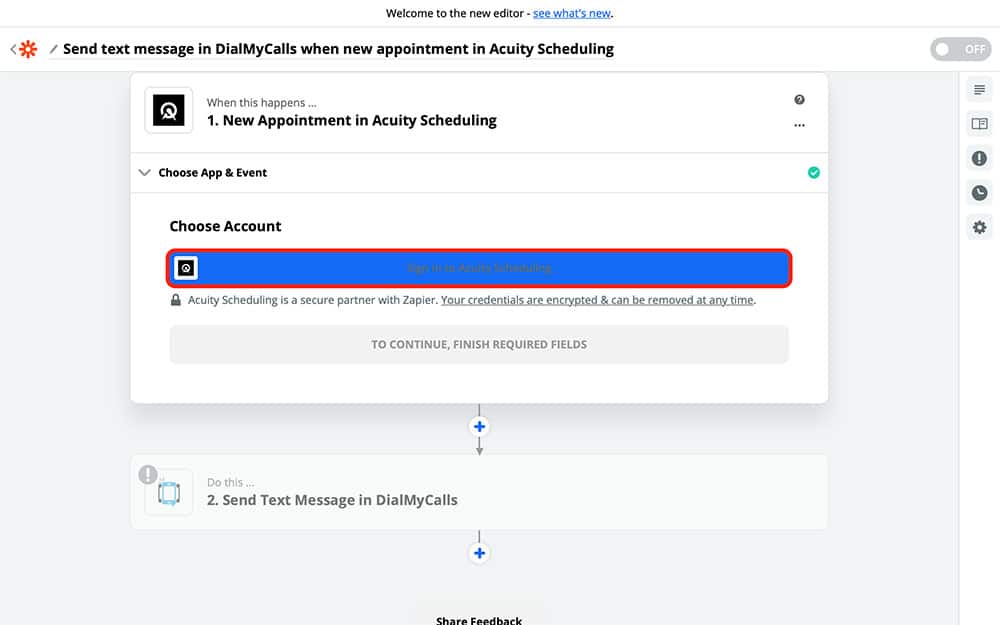Screen dimensions: 1000x625
Task: Open the settings gear icon in sidebar
Action: point(979,227)
